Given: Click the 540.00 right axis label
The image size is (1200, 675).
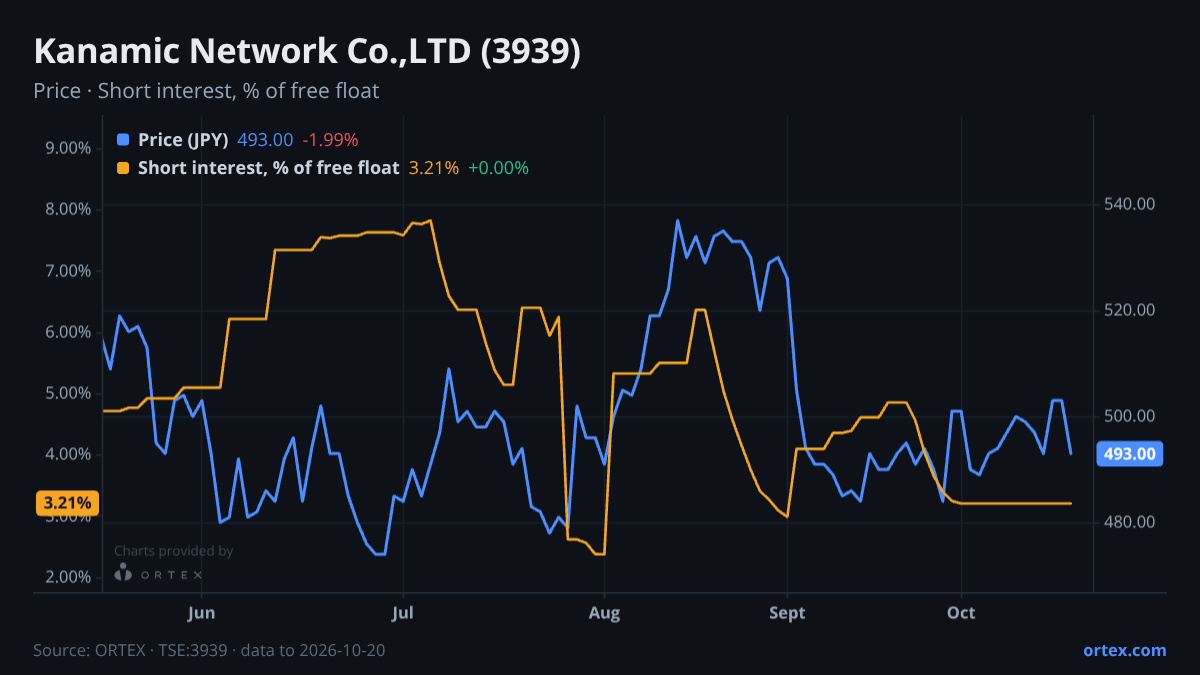Looking at the screenshot, I should pyautogui.click(x=1129, y=204).
